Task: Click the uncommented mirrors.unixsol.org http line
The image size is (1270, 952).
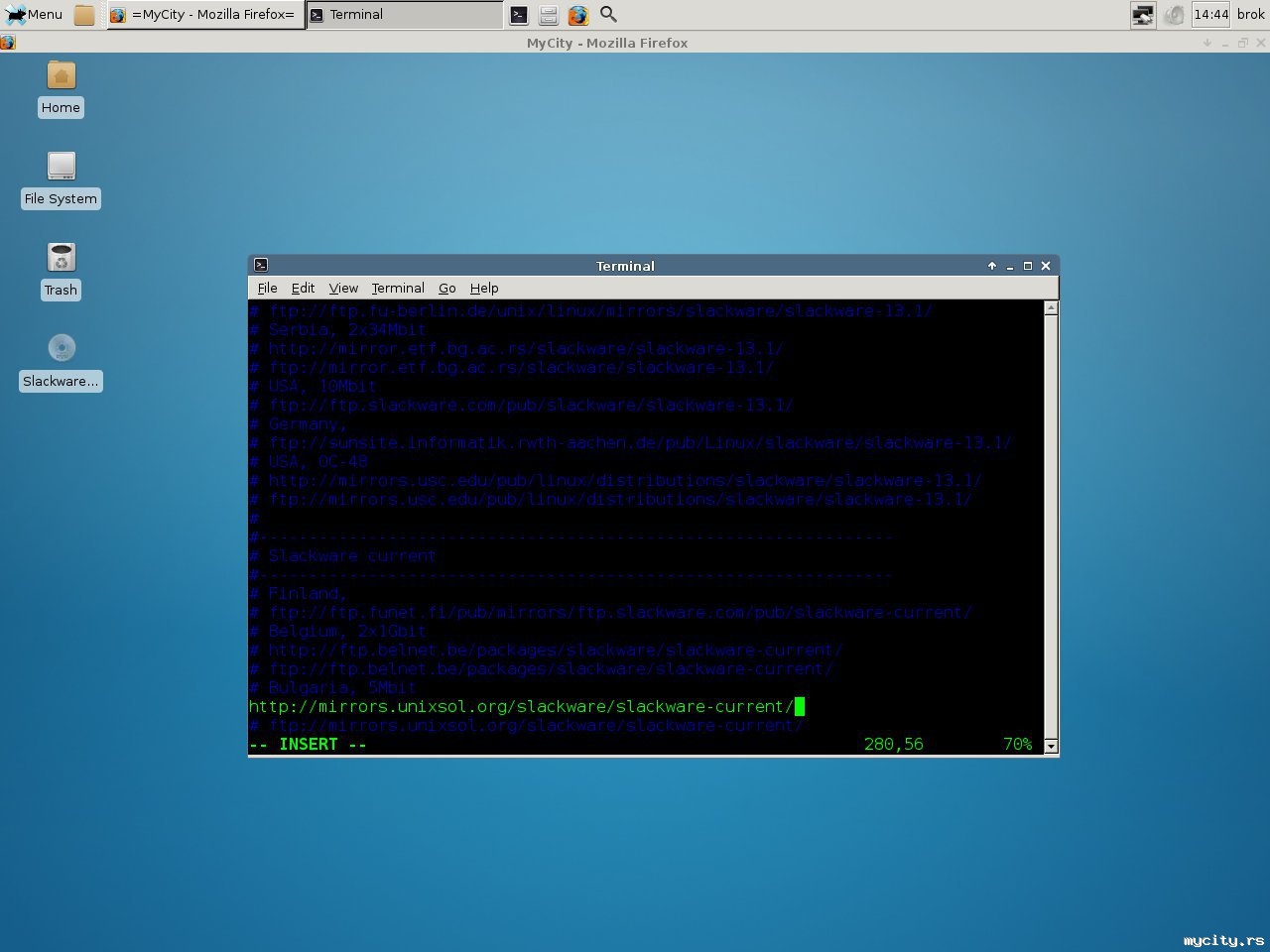Action: point(521,706)
